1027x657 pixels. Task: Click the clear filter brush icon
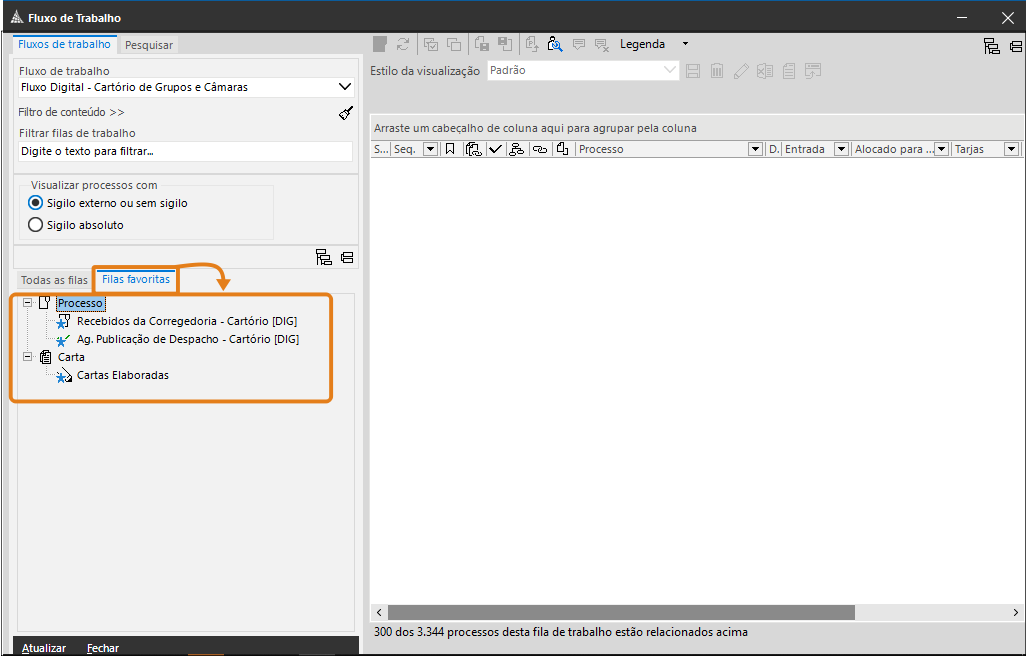pyautogui.click(x=346, y=113)
